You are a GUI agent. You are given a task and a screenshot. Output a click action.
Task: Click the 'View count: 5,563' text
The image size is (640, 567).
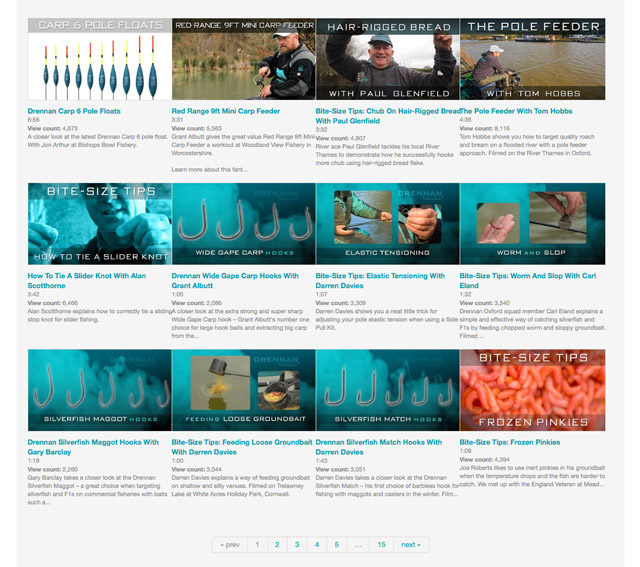pyautogui.click(x=197, y=128)
